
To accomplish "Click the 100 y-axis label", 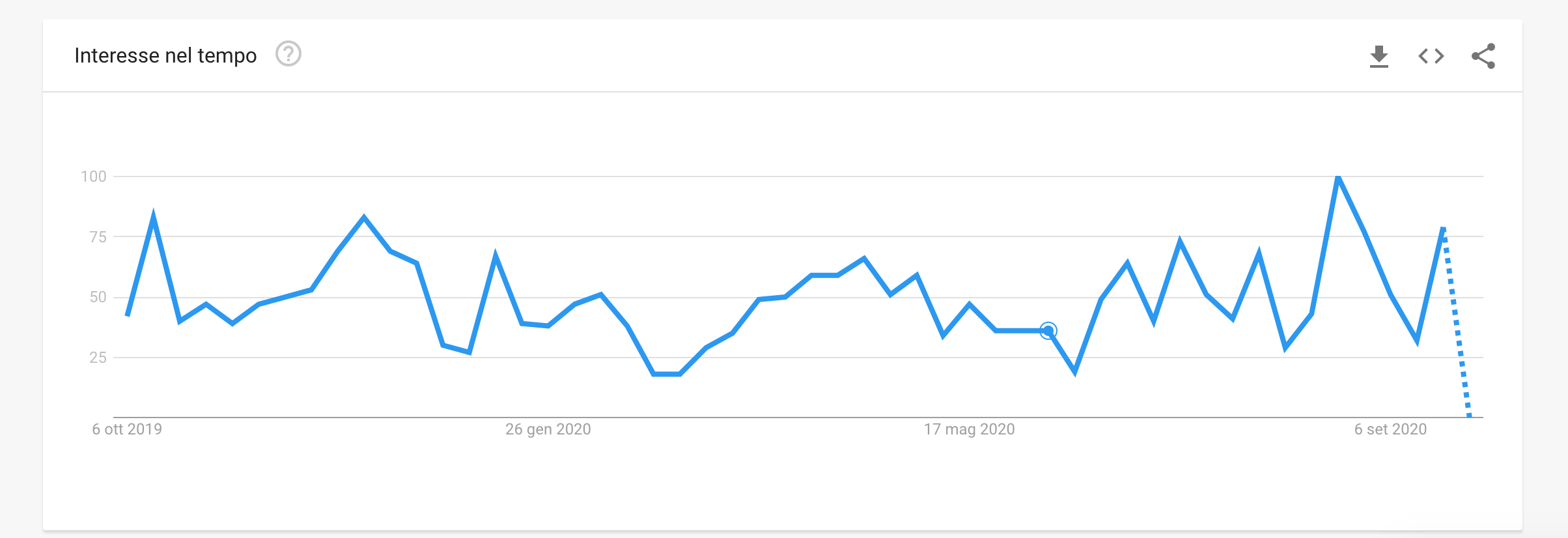I will 94,177.
